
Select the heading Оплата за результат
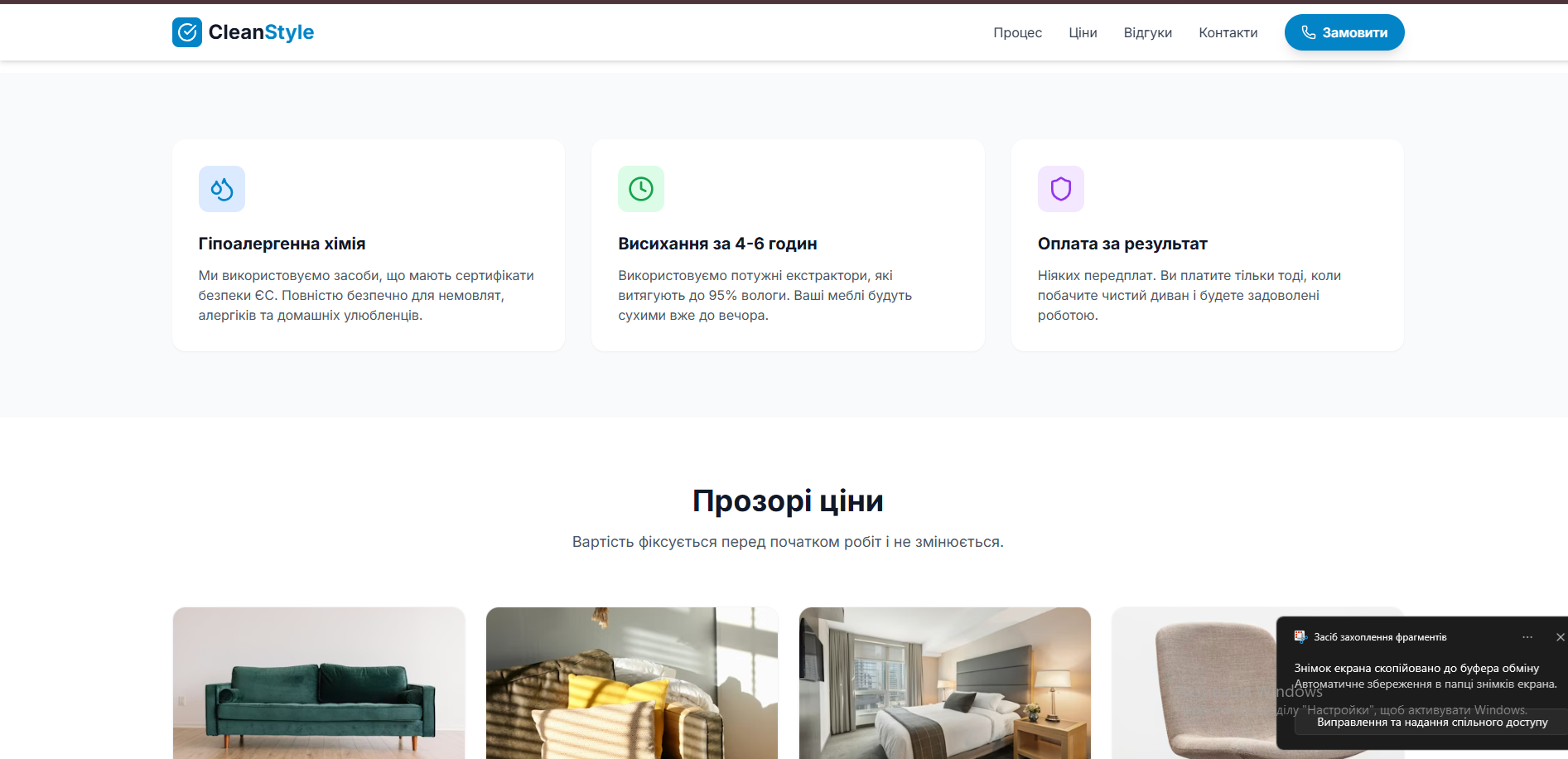click(x=1122, y=244)
